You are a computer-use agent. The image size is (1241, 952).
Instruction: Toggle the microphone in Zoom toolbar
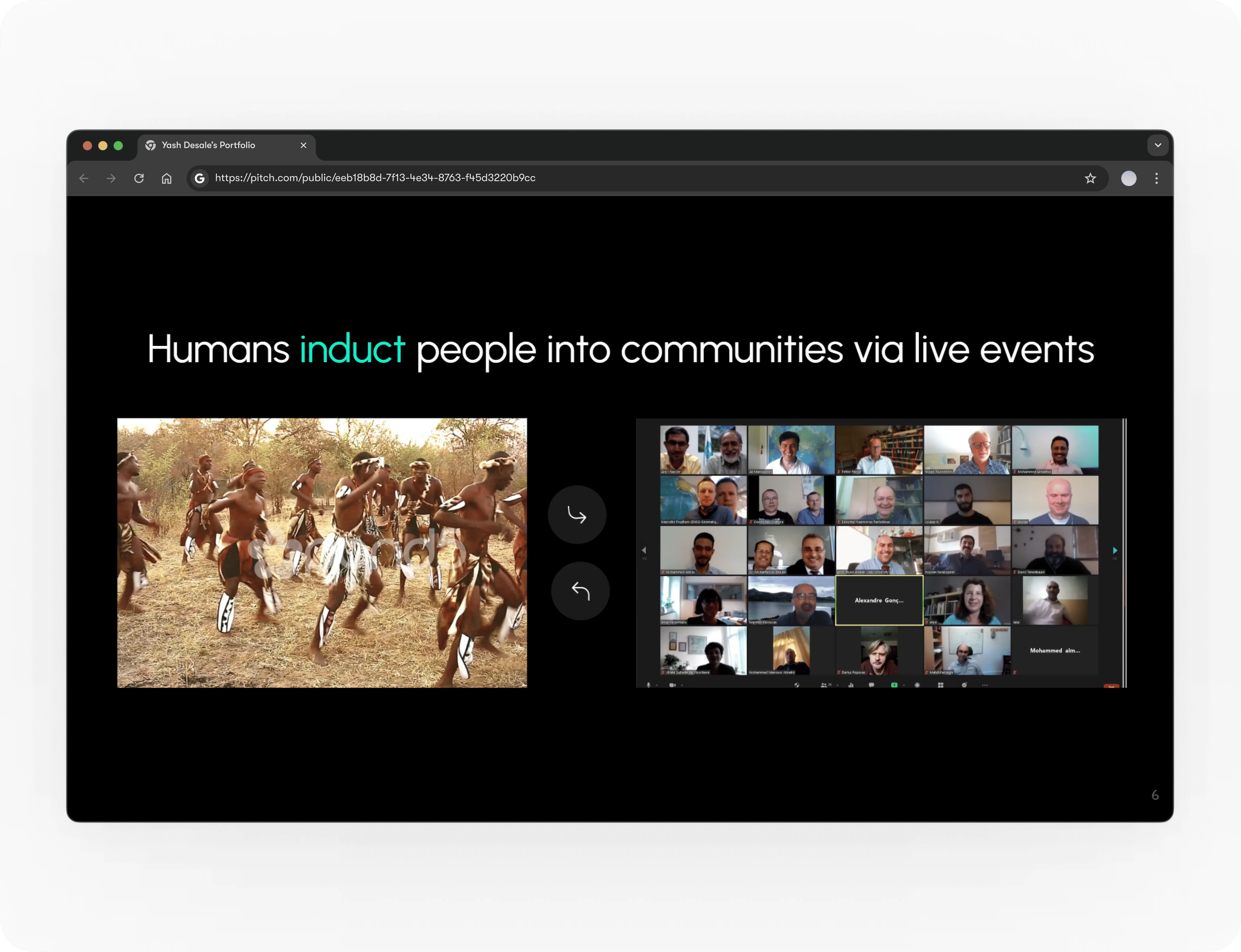coord(648,685)
